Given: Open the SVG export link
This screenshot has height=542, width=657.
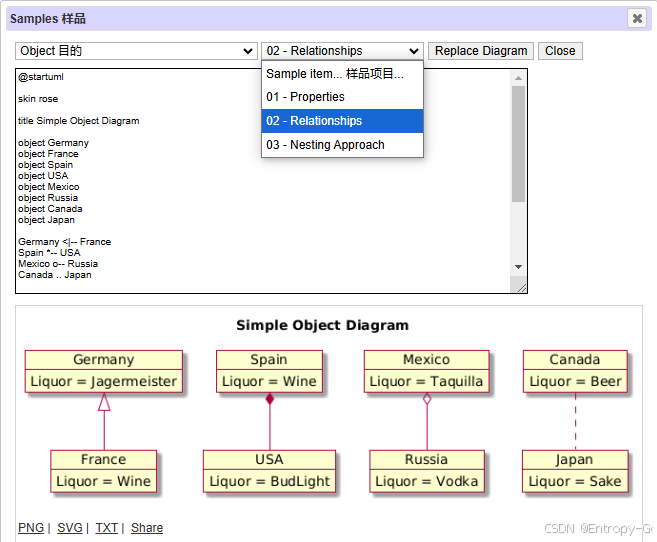Looking at the screenshot, I should [x=70, y=527].
